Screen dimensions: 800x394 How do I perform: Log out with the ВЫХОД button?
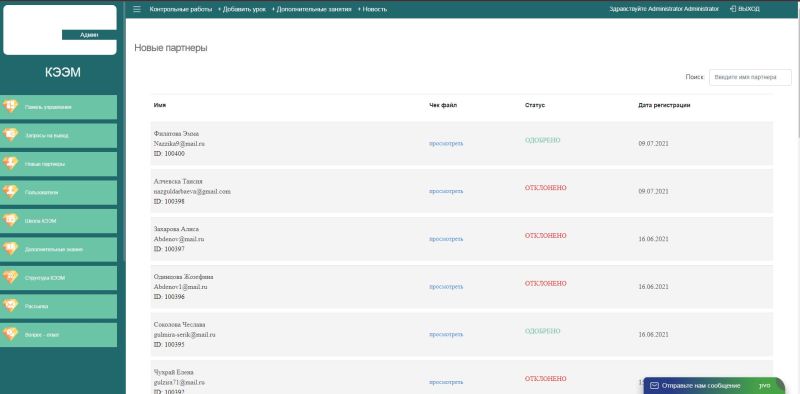(x=745, y=9)
